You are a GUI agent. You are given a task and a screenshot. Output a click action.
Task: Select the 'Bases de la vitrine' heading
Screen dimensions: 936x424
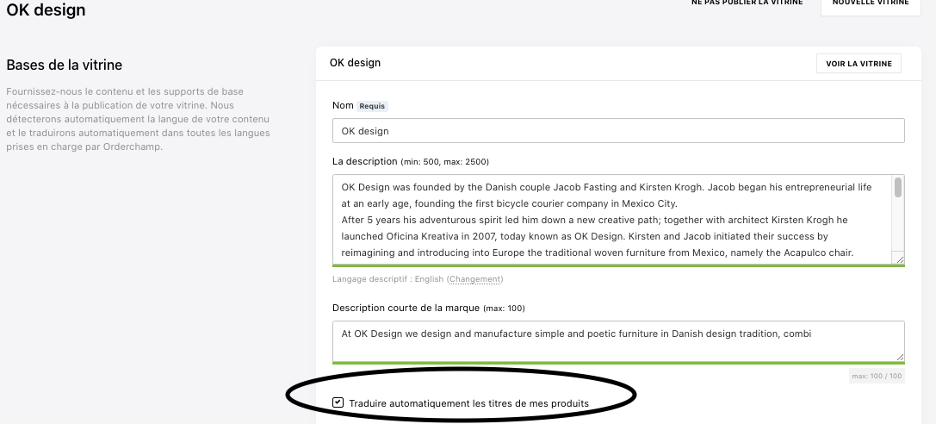(x=64, y=65)
